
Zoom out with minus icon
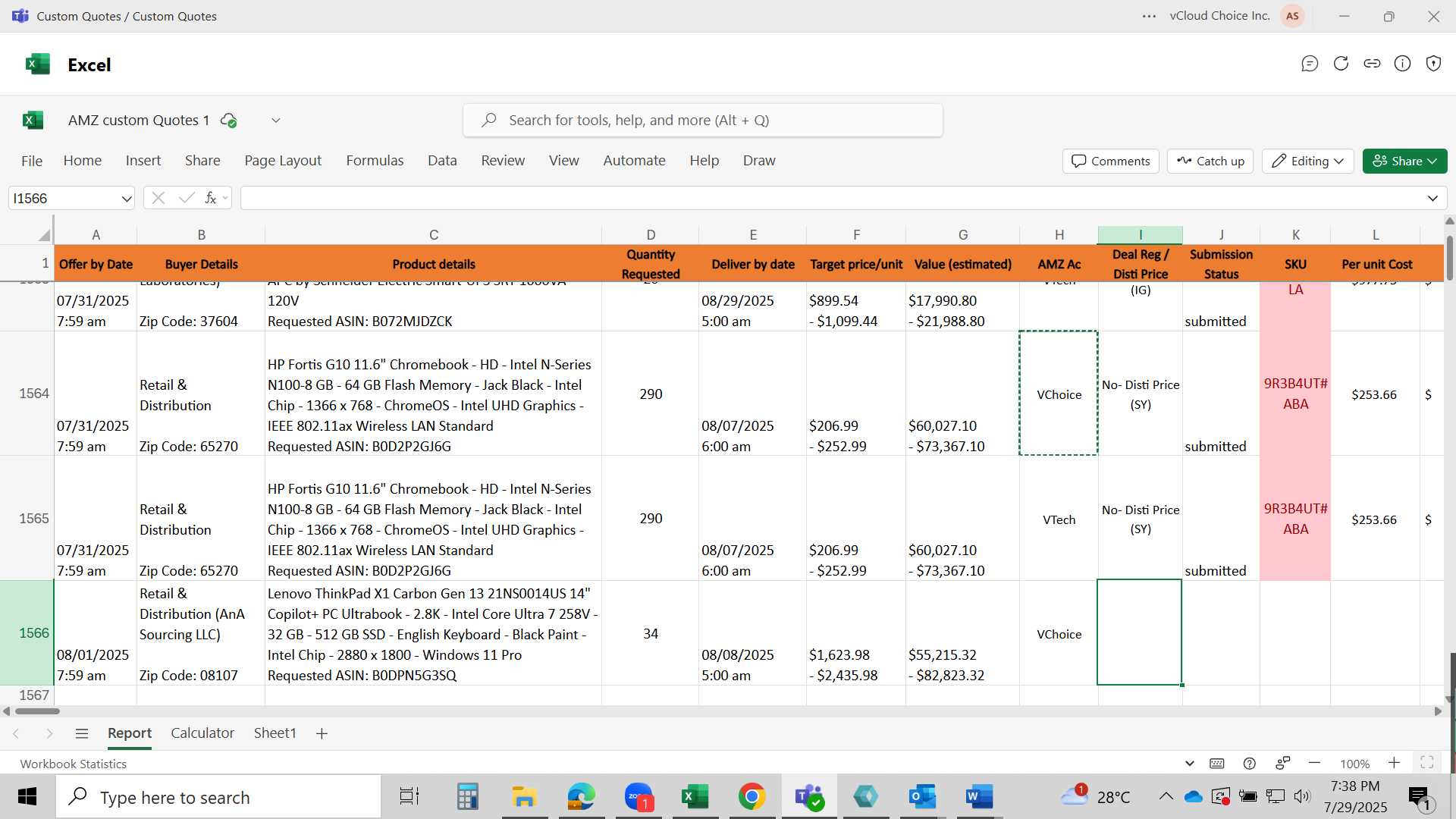(1315, 763)
